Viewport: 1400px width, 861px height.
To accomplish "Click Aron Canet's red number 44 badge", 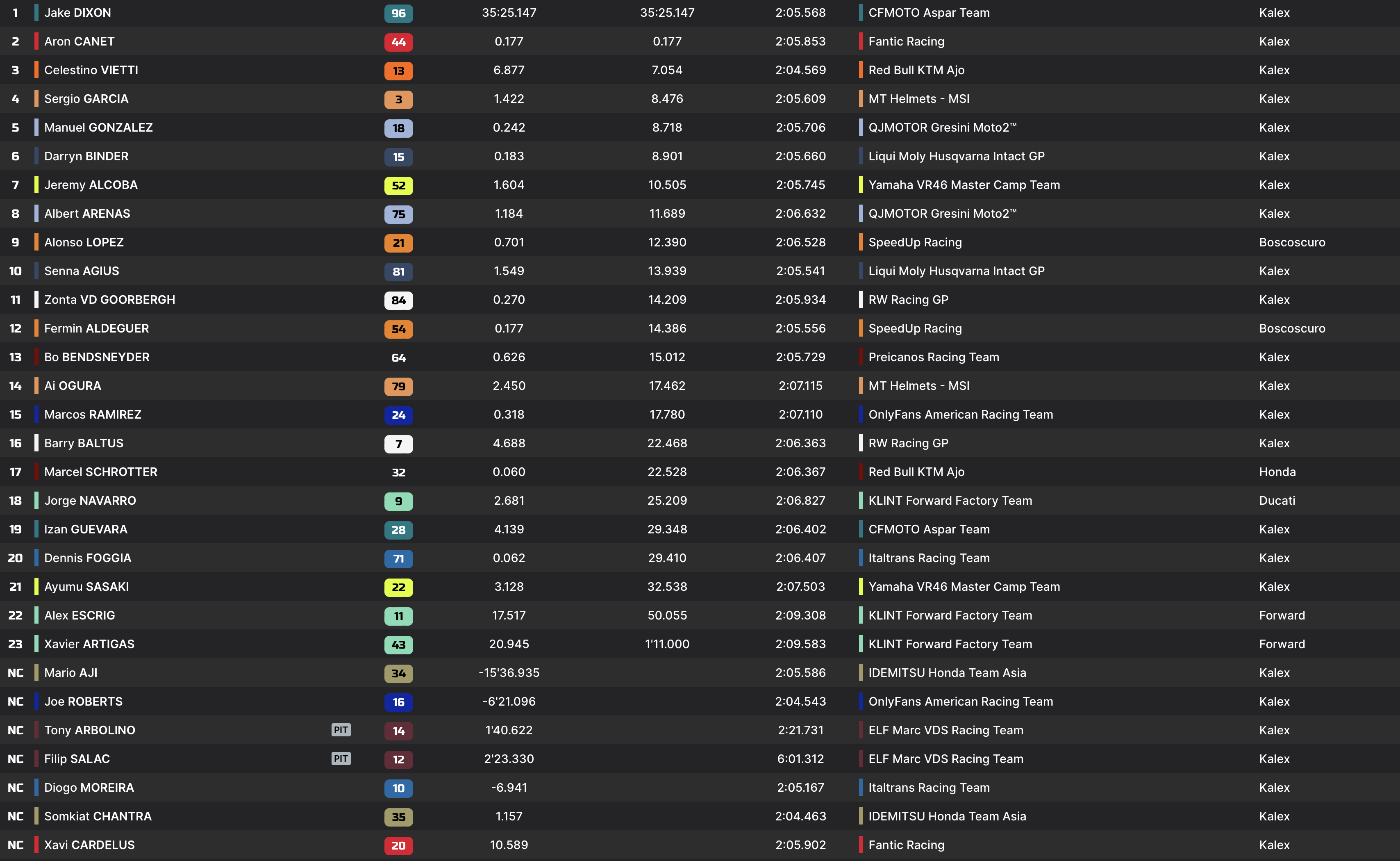I will click(398, 41).
